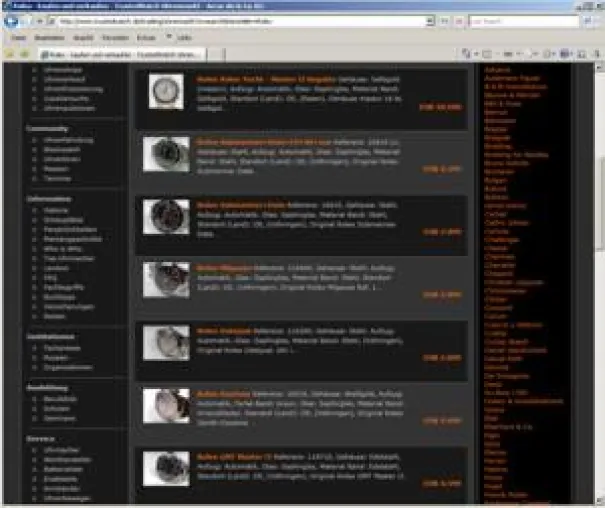Open the Favoriten menu
Viewport: 605px width, 508px height.
(115, 38)
